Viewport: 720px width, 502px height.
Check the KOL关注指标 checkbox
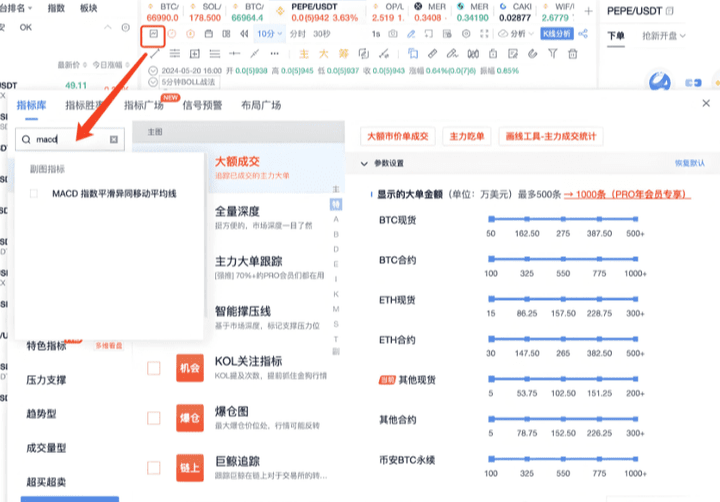tap(153, 368)
